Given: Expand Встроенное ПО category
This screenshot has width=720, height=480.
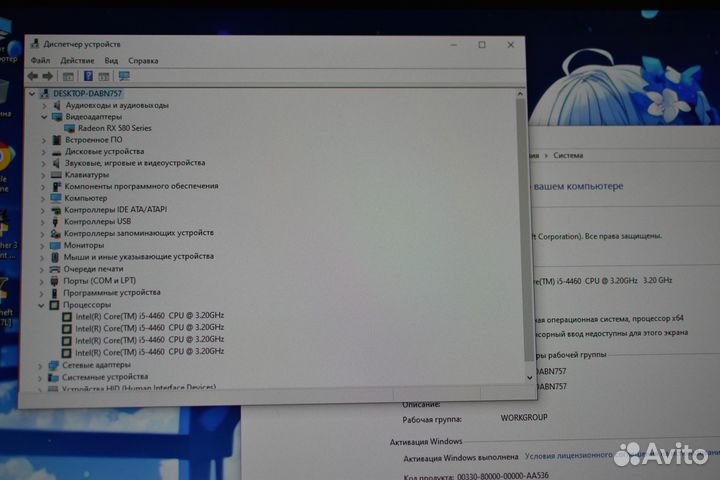Looking at the screenshot, I should coord(44,140).
